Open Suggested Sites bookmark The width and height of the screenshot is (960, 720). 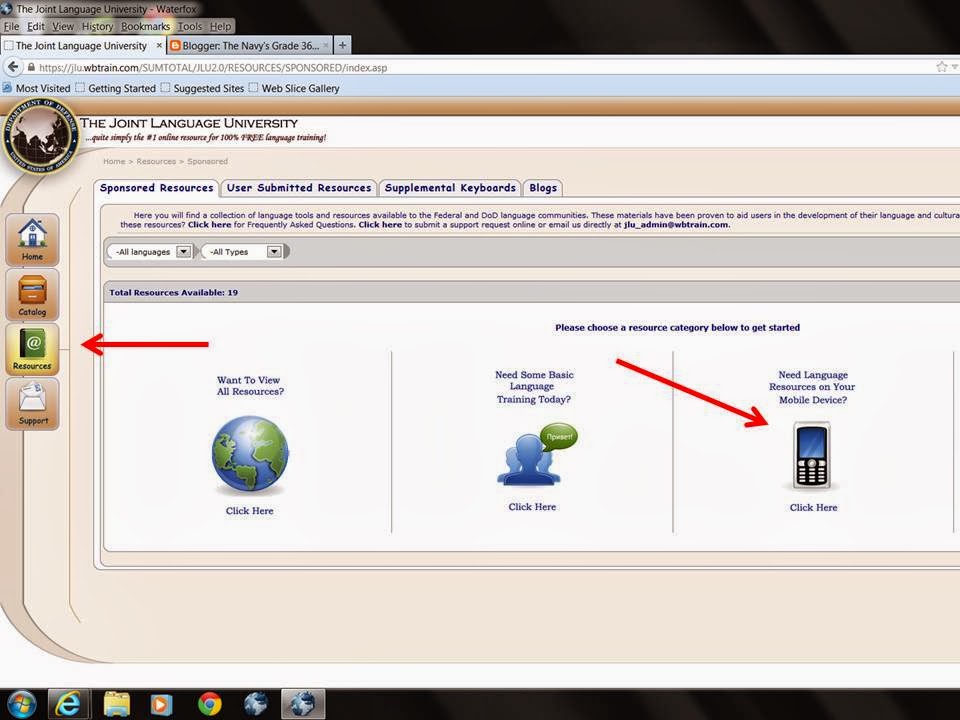(203, 88)
